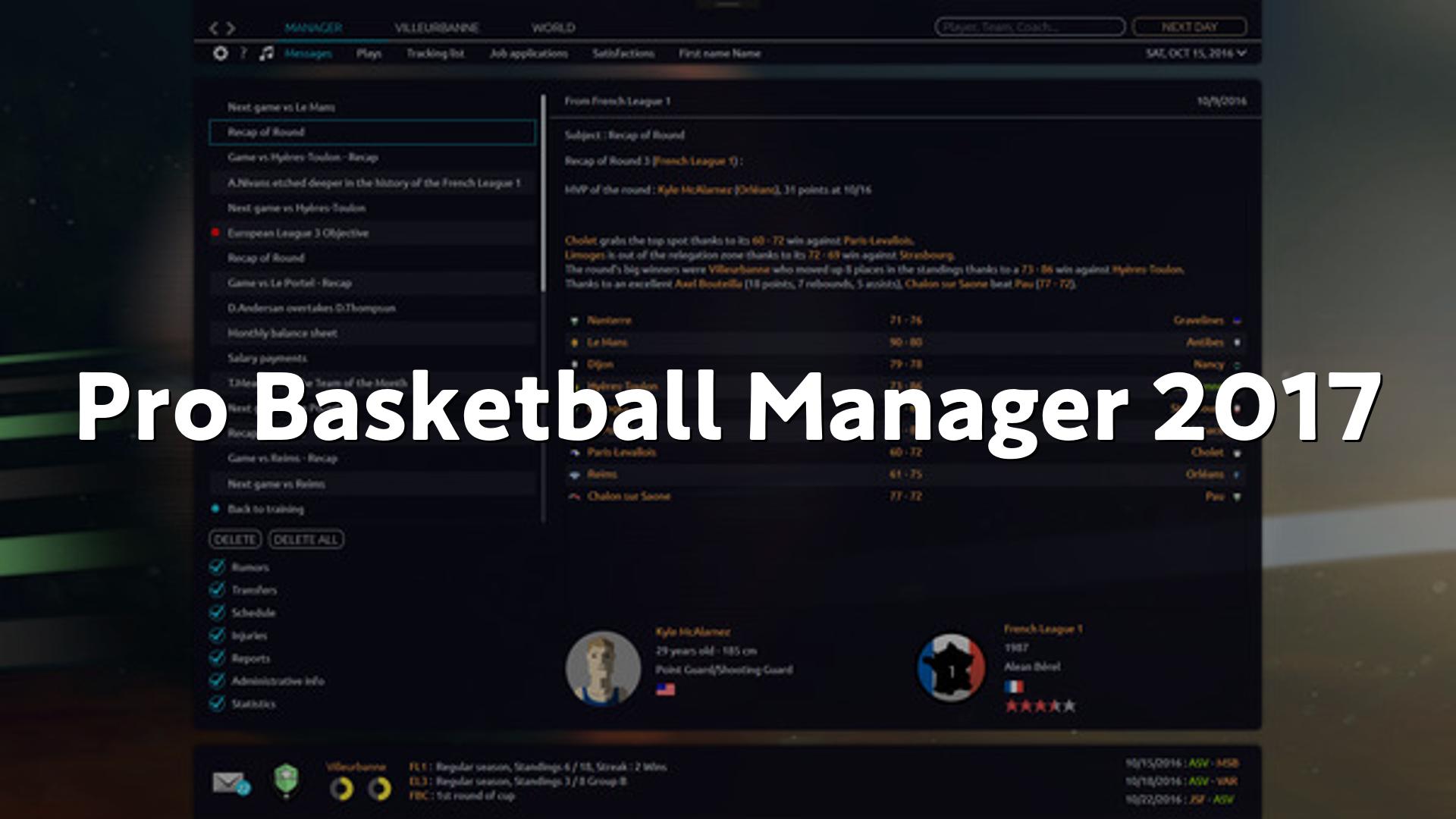
Task: Click the Gravelines team icon in results
Action: (1237, 321)
